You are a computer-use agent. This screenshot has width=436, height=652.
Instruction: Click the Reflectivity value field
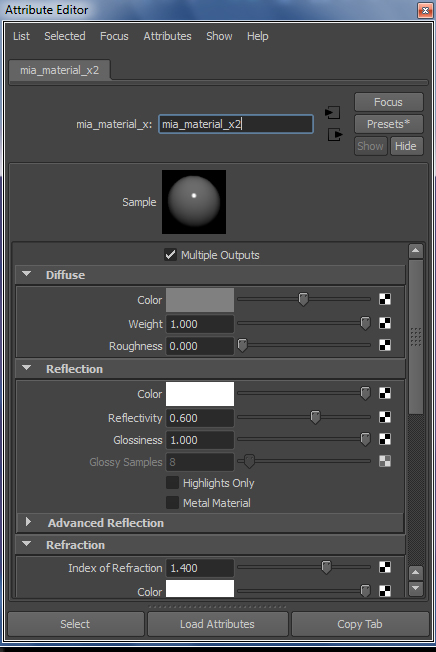point(200,418)
